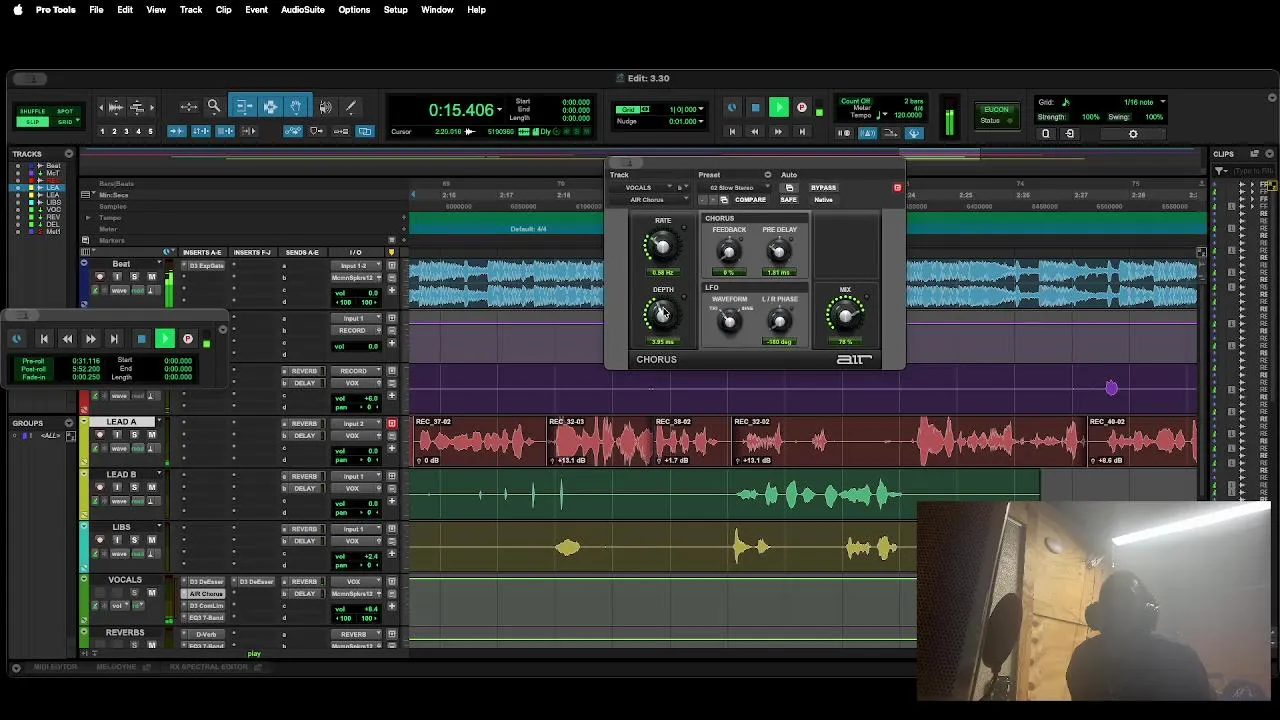Activate the Grabber hand tool
The height and width of the screenshot is (720, 1280).
296,106
